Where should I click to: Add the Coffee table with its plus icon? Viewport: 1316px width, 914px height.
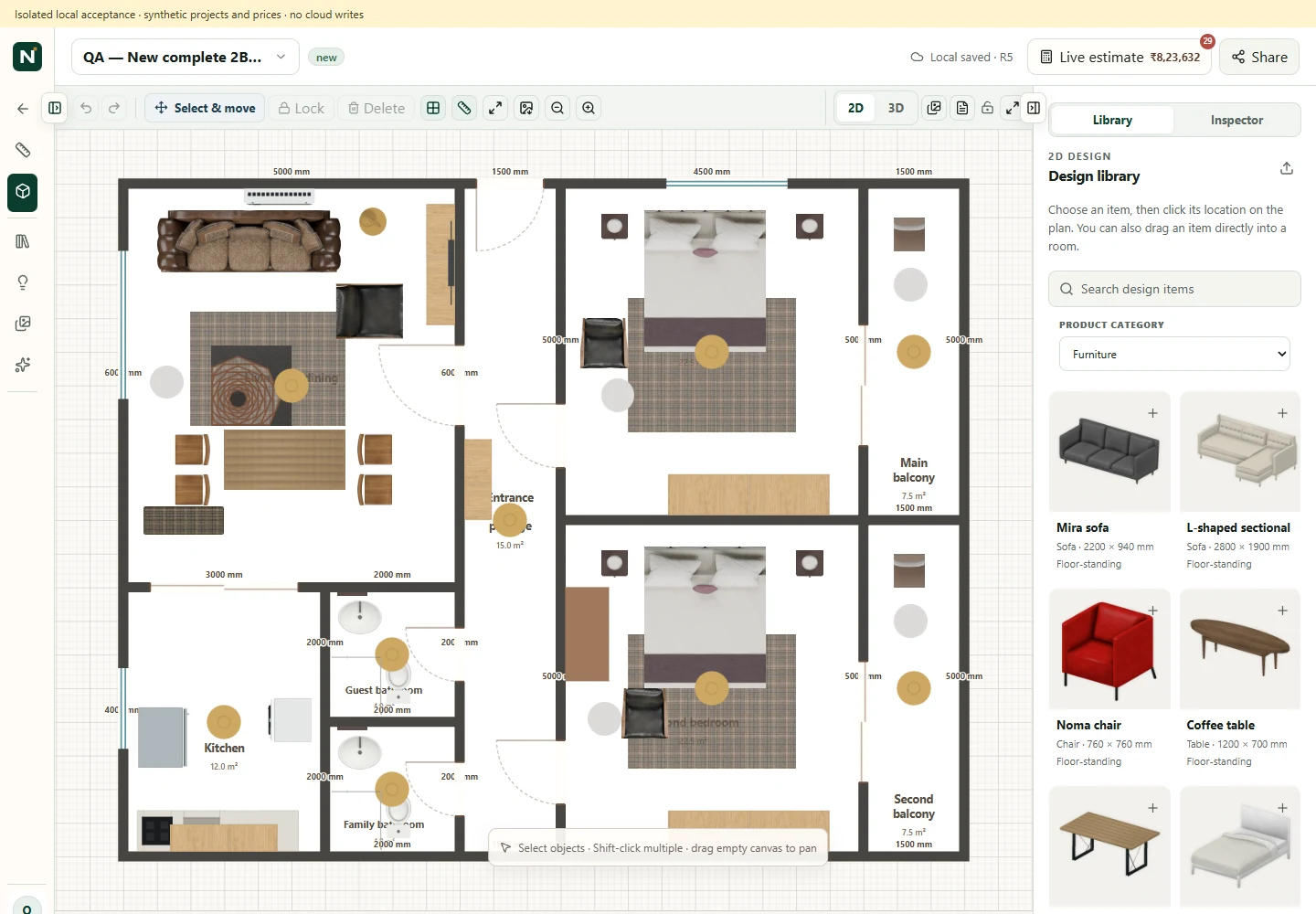pos(1283,611)
